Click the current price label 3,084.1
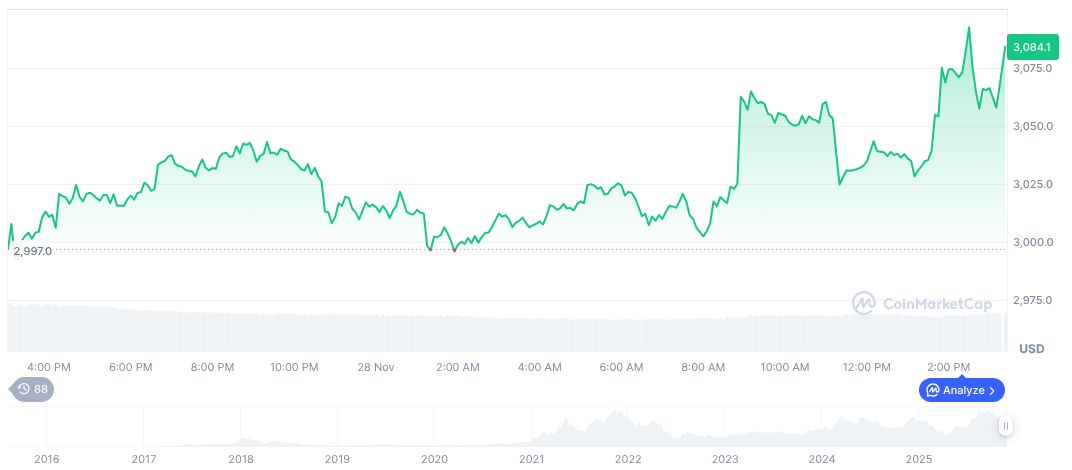The width and height of the screenshot is (1072, 470). click(1031, 47)
